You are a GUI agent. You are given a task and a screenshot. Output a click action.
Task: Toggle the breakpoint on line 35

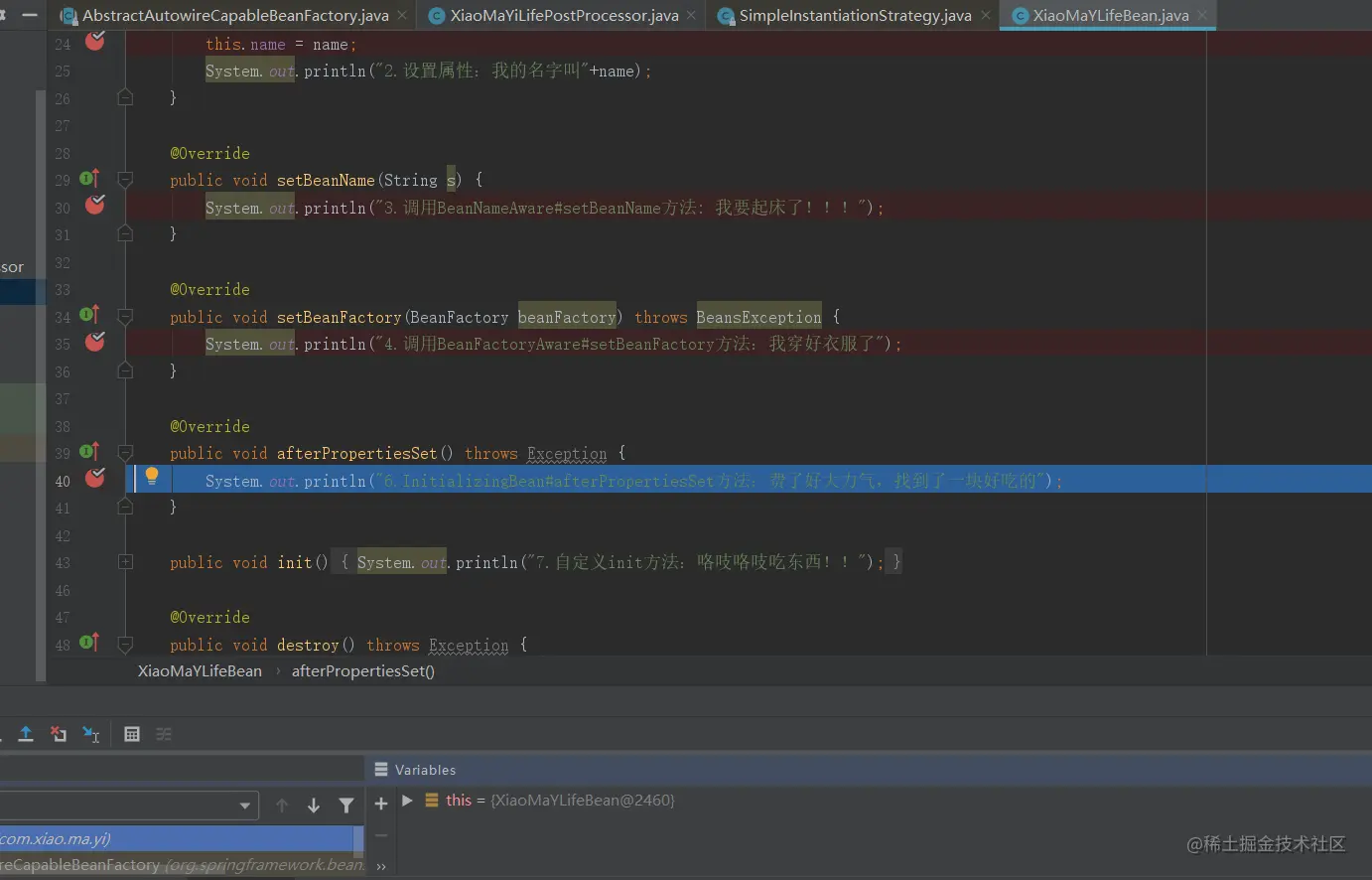click(95, 342)
